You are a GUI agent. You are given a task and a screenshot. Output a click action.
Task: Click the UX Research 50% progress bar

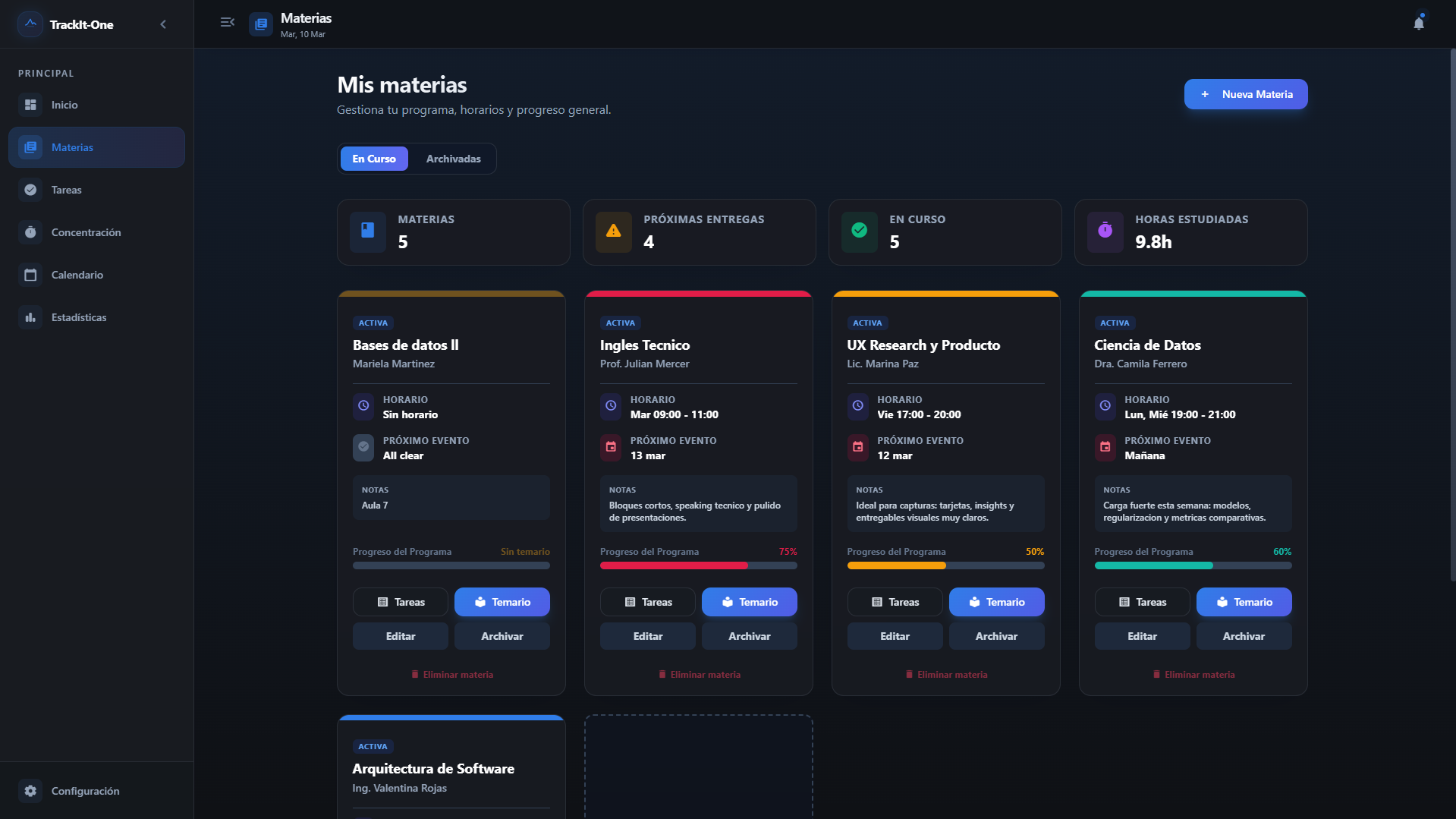tap(946, 565)
